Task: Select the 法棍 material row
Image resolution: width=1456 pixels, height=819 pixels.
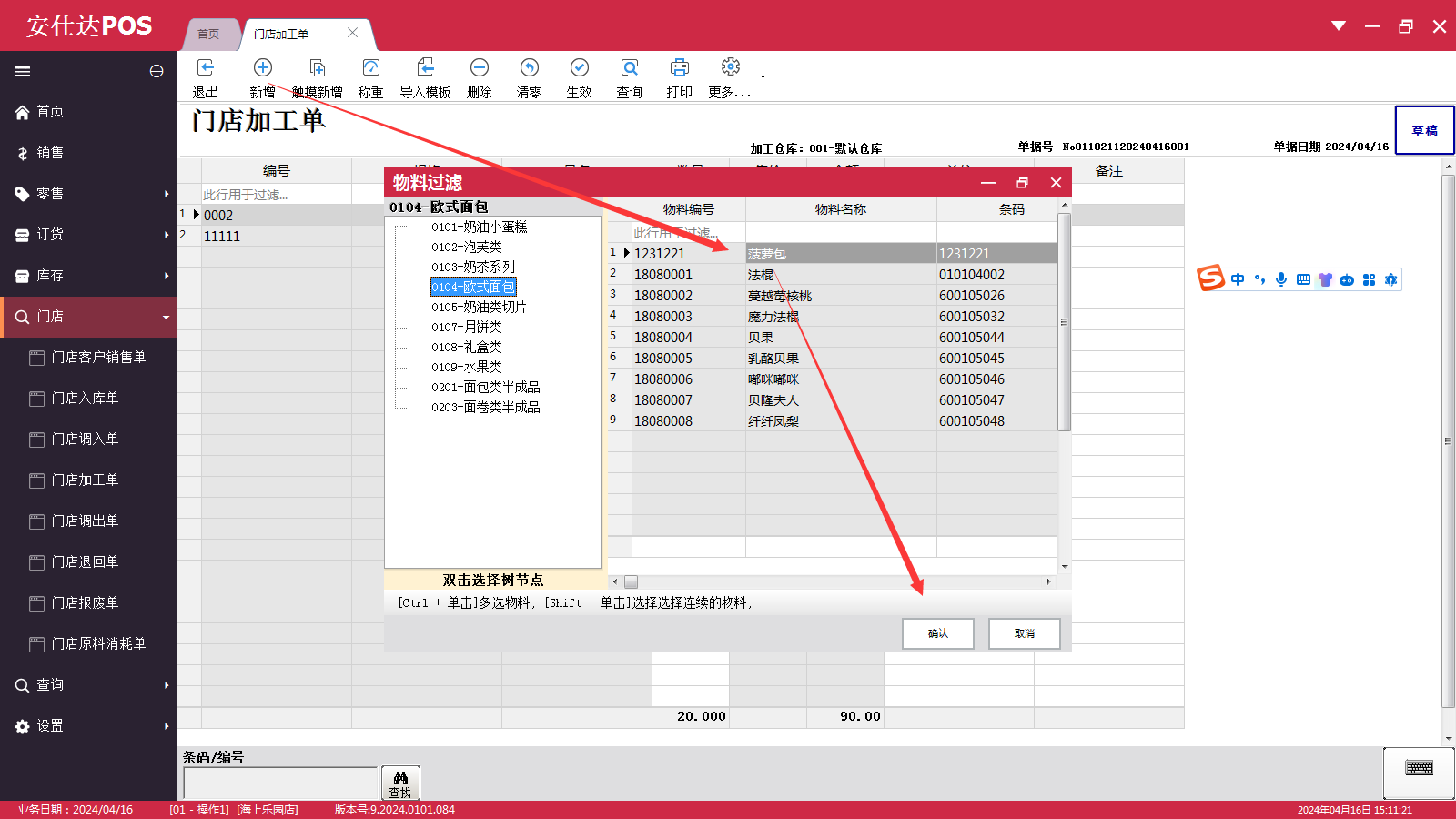Action: 832,275
